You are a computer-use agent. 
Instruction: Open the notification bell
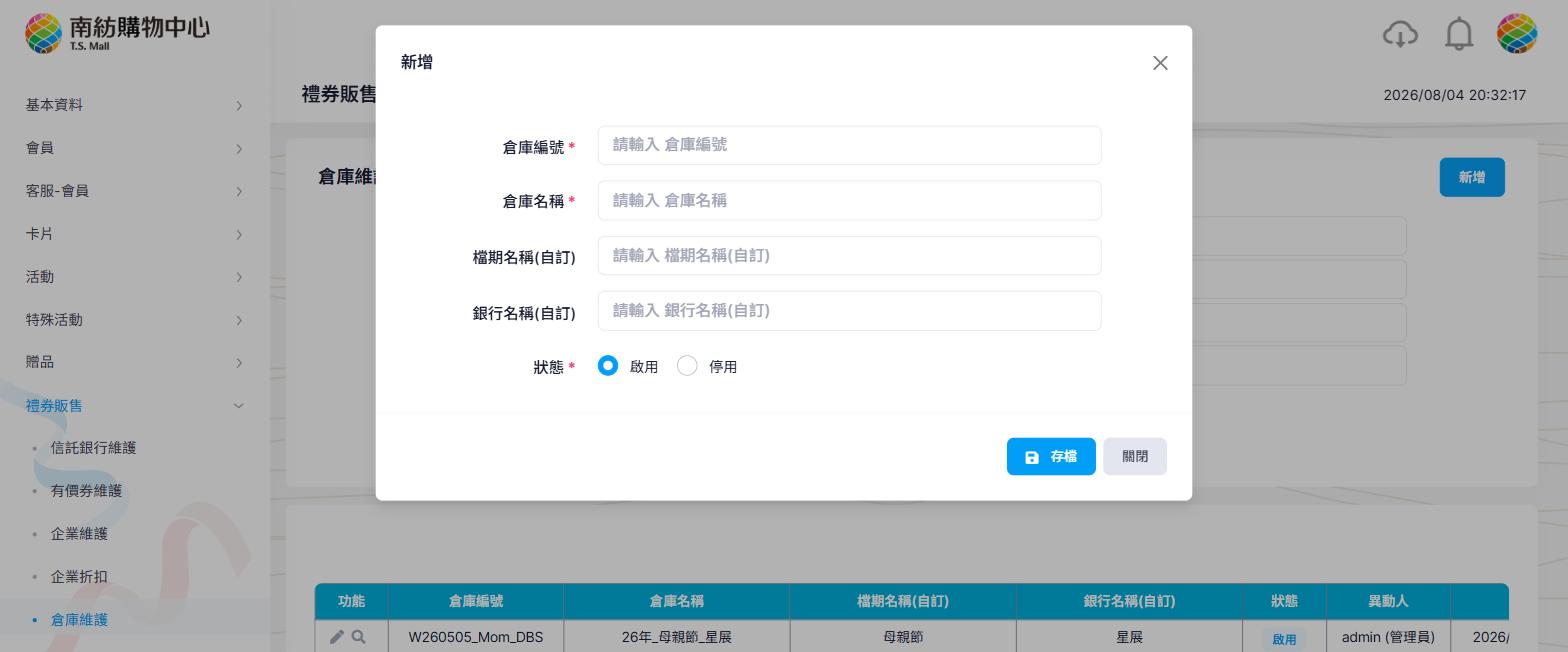(1459, 34)
